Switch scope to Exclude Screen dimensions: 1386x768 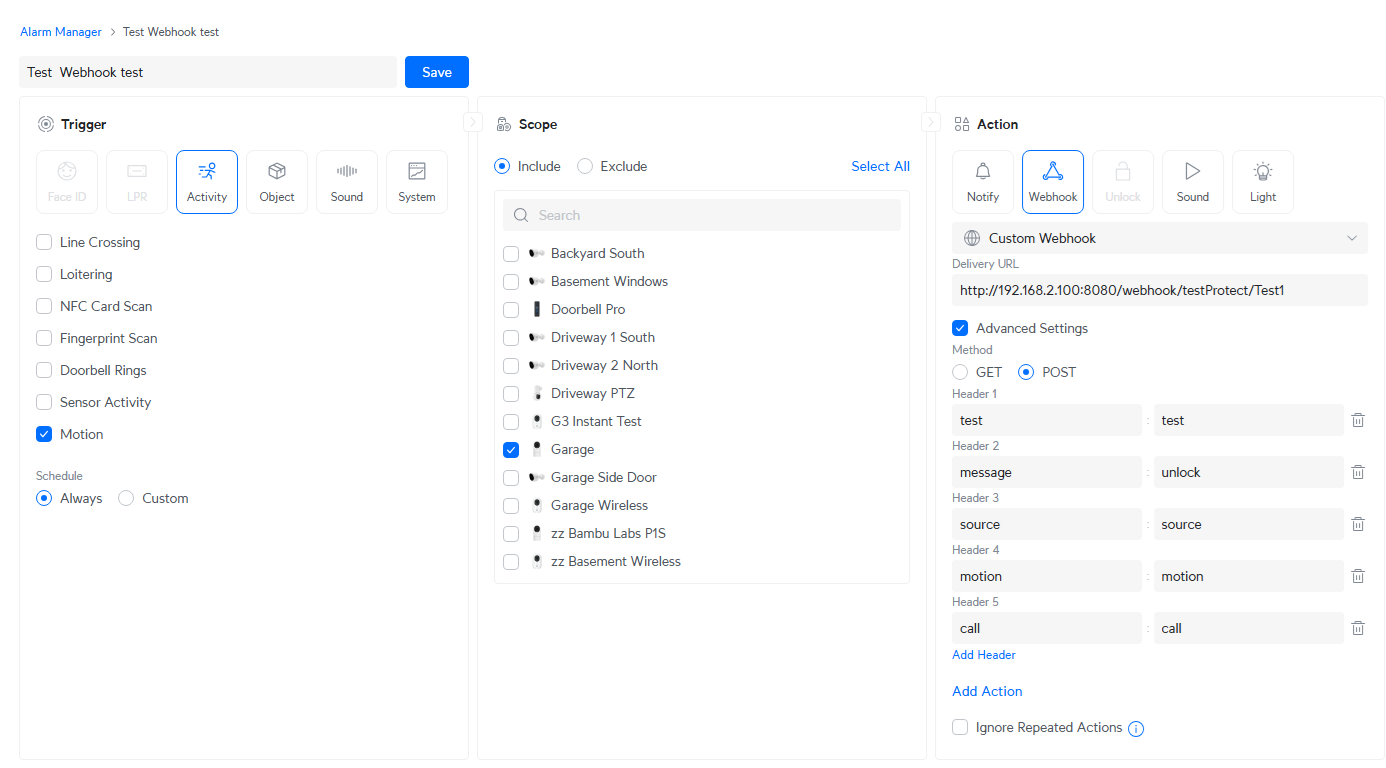point(585,166)
